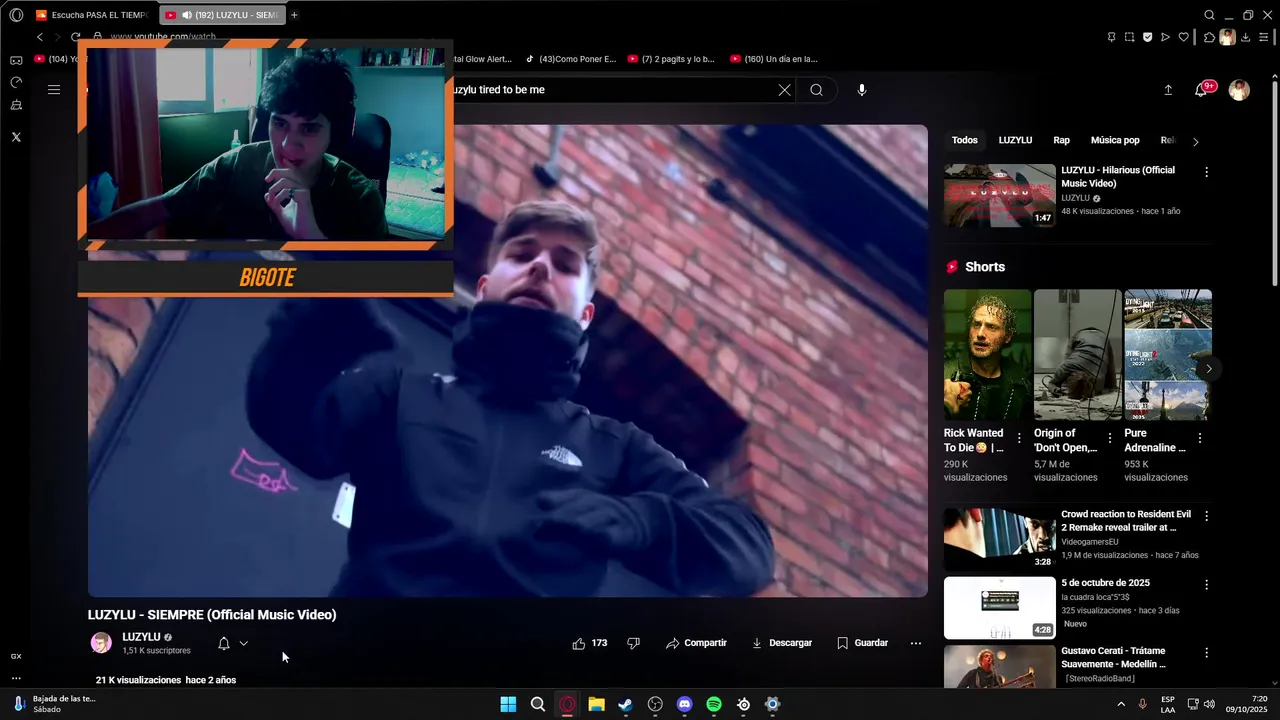Expand notification options chevron next to bell
Image resolution: width=1280 pixels, height=720 pixels.
[x=243, y=643]
